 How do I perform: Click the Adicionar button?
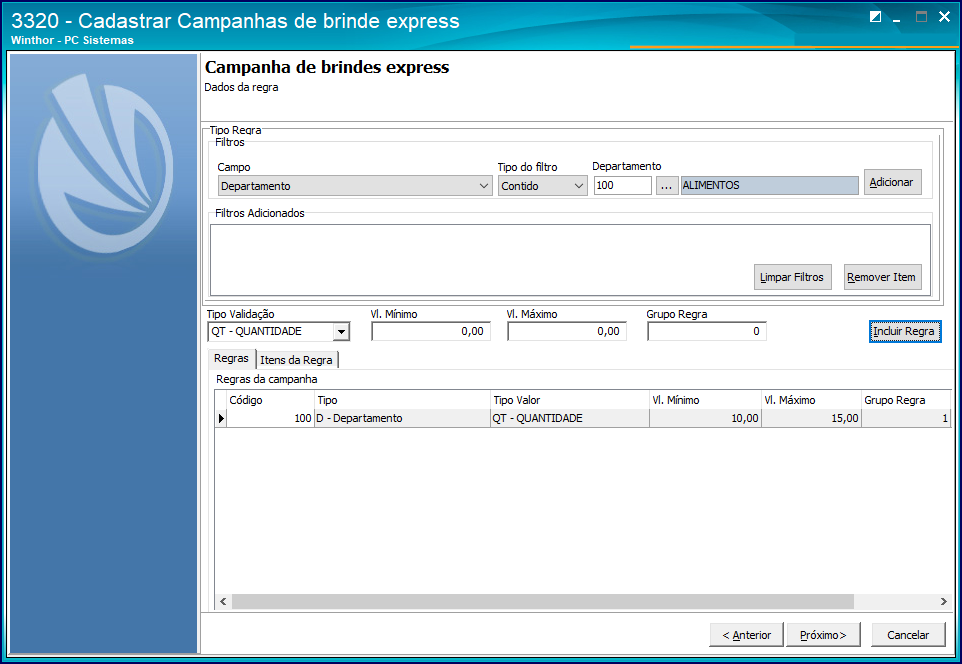pyautogui.click(x=892, y=182)
